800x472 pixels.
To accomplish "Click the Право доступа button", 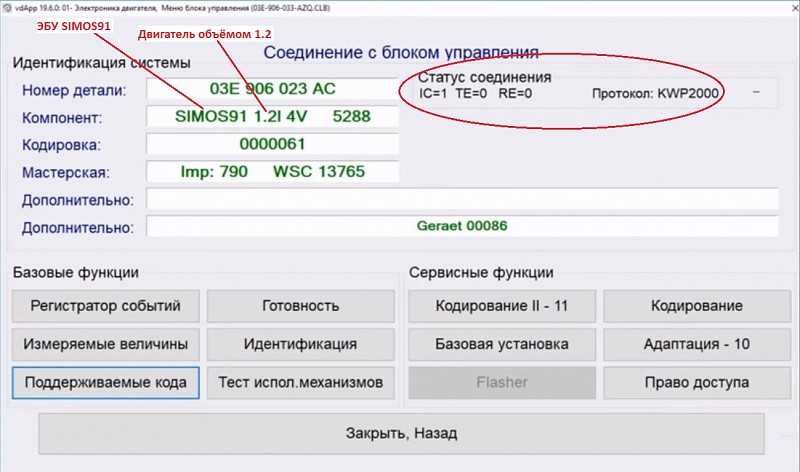I will tap(696, 382).
